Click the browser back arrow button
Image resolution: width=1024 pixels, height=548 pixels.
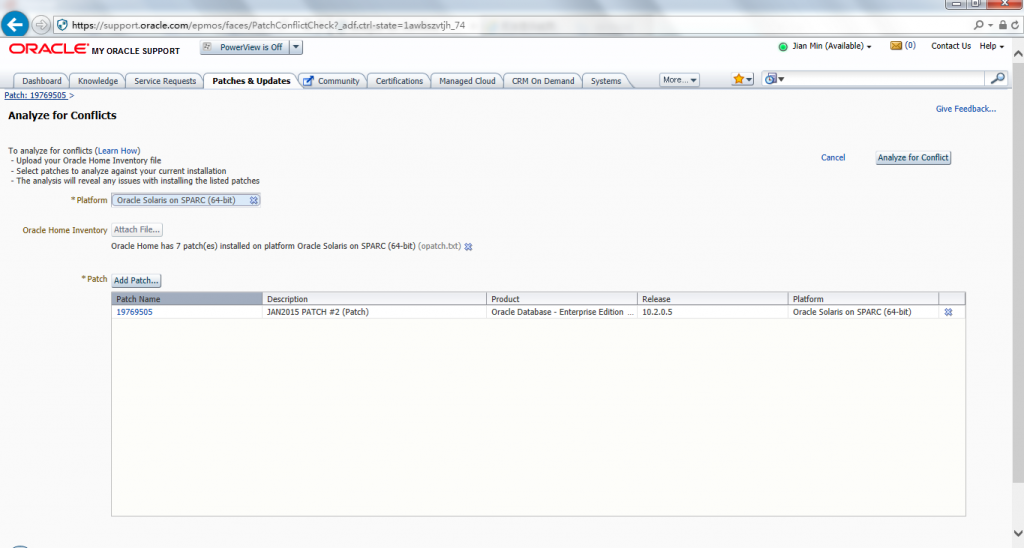click(15, 25)
